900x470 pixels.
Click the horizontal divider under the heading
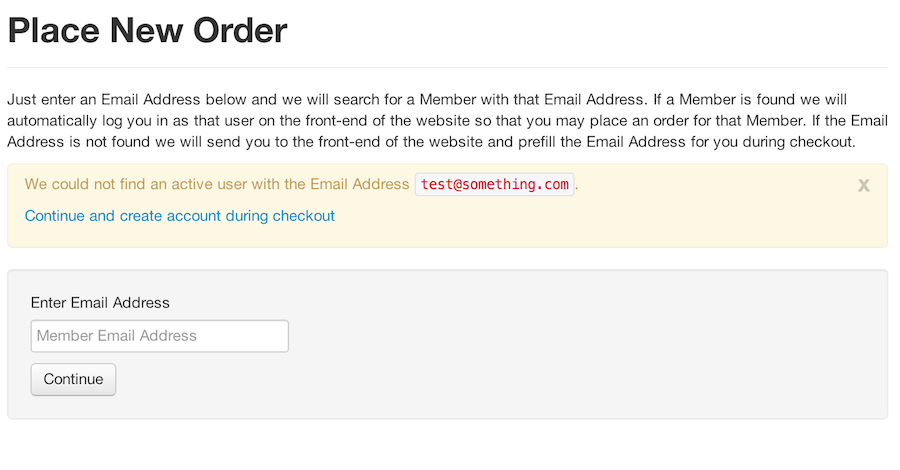click(447, 67)
